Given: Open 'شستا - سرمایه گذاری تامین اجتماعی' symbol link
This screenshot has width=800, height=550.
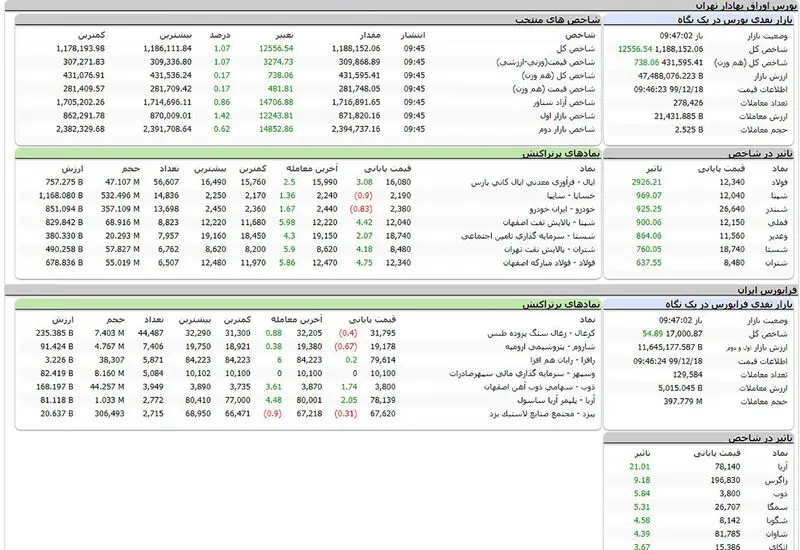Looking at the screenshot, I should click(528, 236).
